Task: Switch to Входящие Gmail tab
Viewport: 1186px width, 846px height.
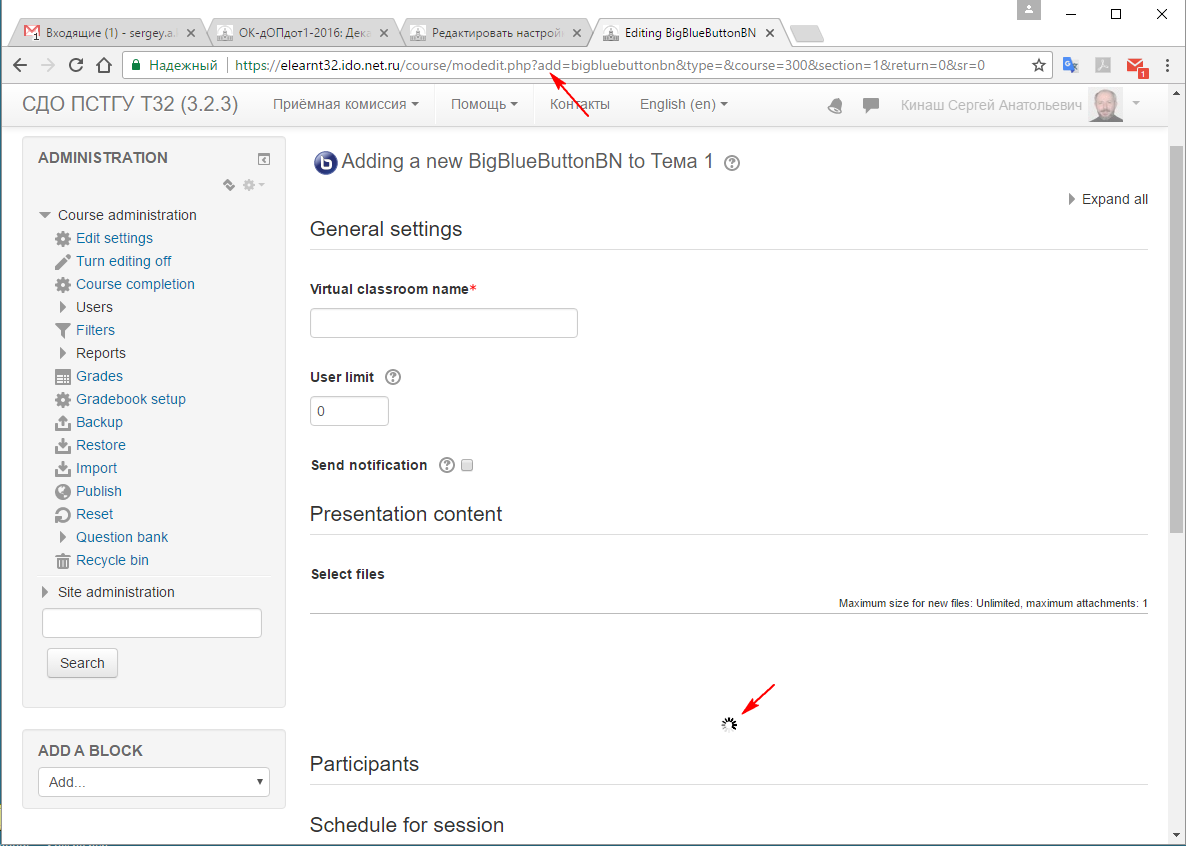Action: (x=110, y=33)
